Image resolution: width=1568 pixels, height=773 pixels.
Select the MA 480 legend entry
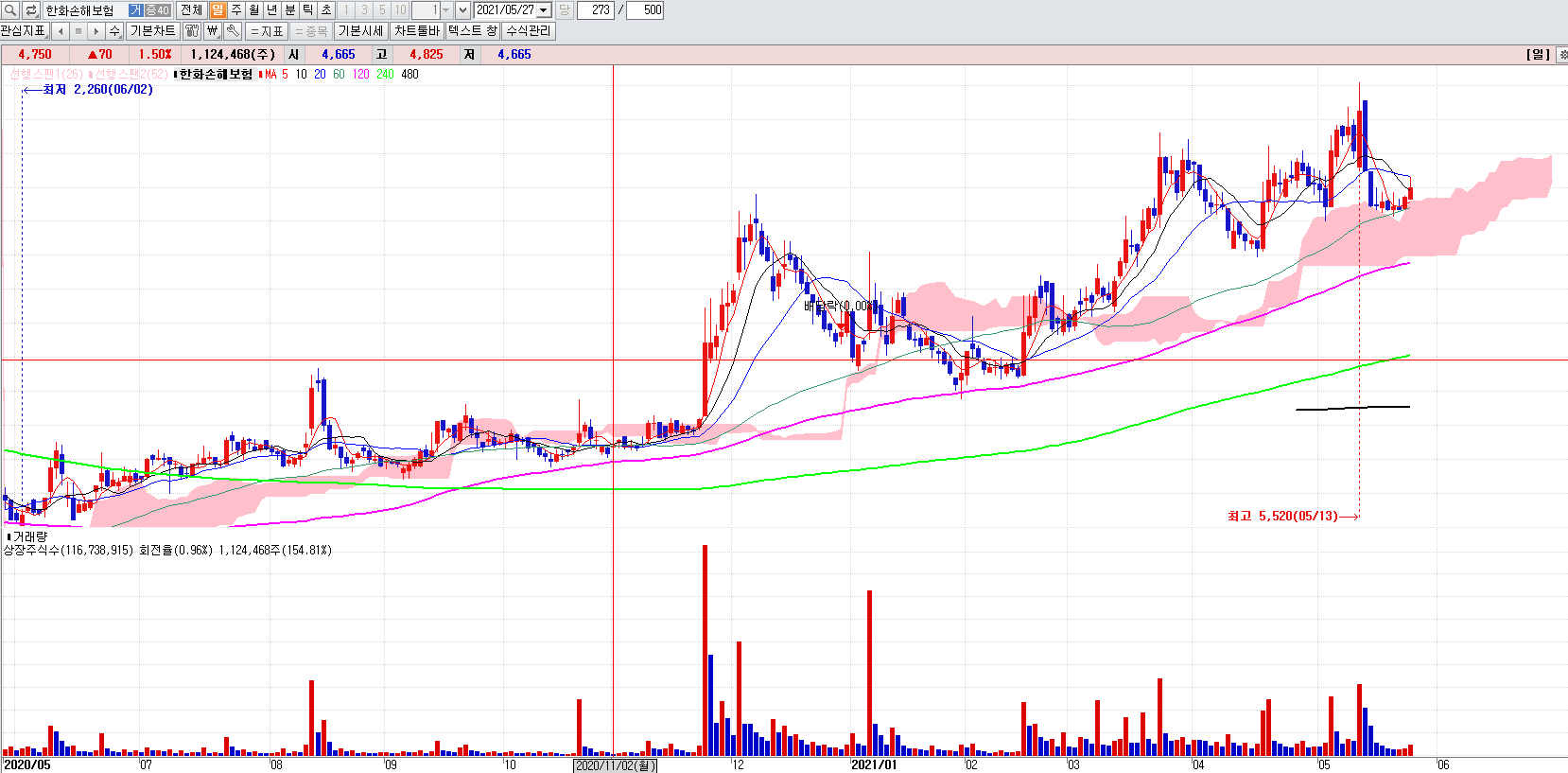[x=409, y=75]
